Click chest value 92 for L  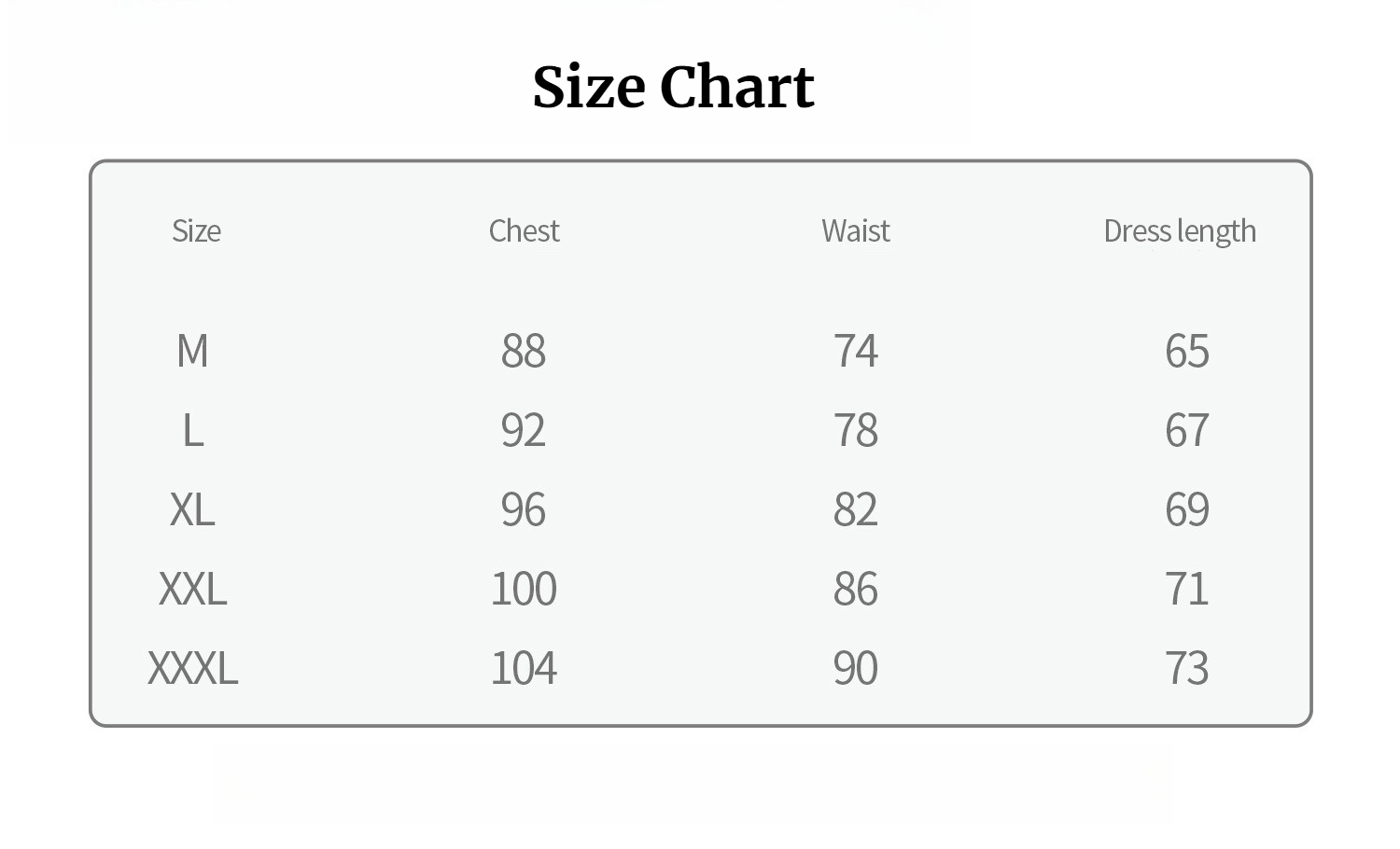click(524, 430)
